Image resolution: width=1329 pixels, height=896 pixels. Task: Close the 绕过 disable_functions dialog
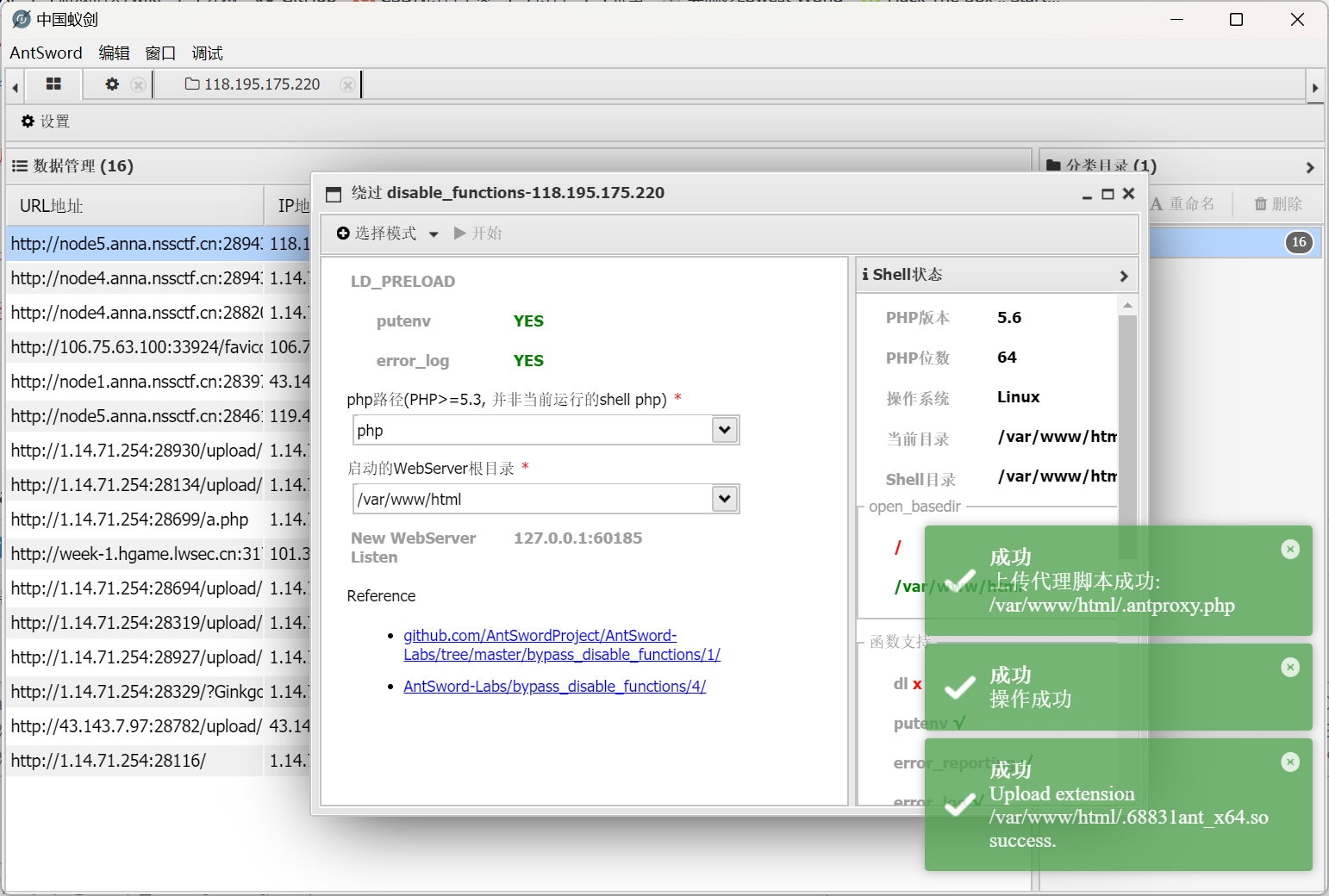(x=1129, y=194)
